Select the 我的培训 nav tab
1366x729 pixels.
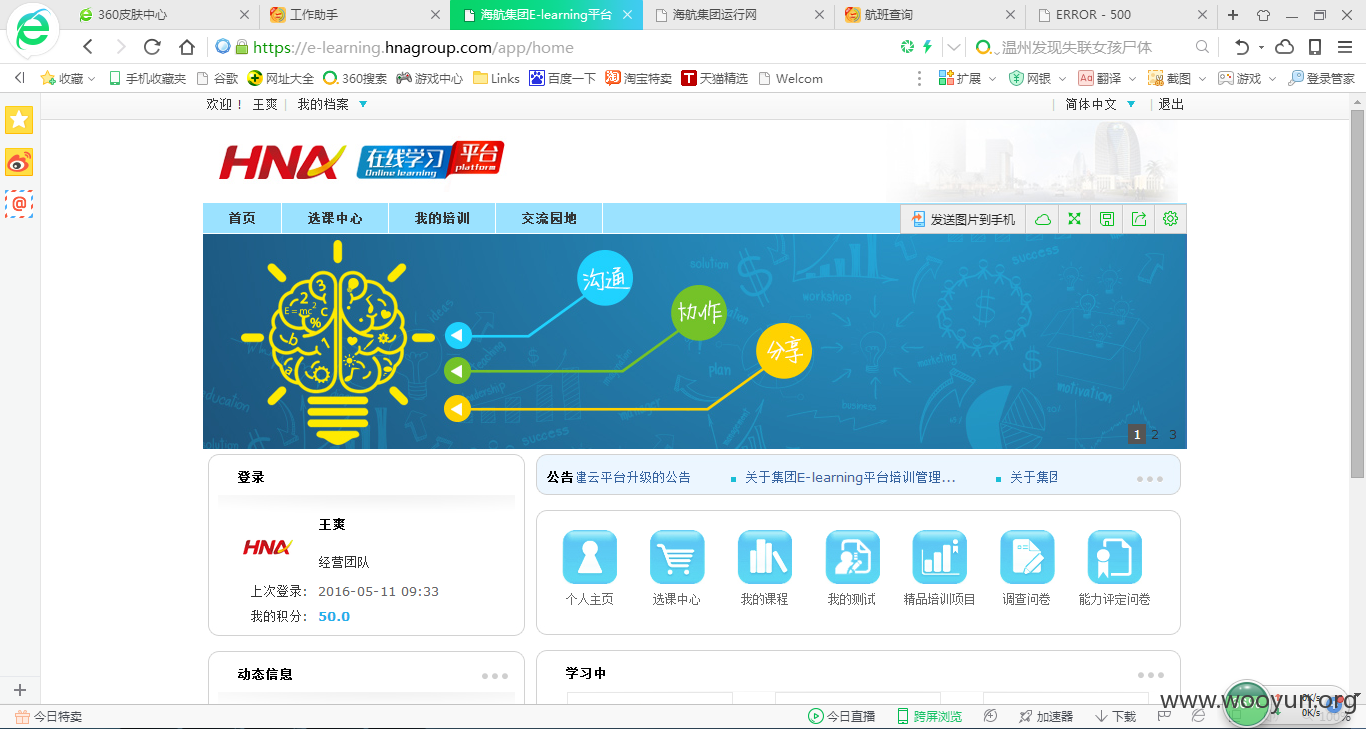(x=442, y=218)
